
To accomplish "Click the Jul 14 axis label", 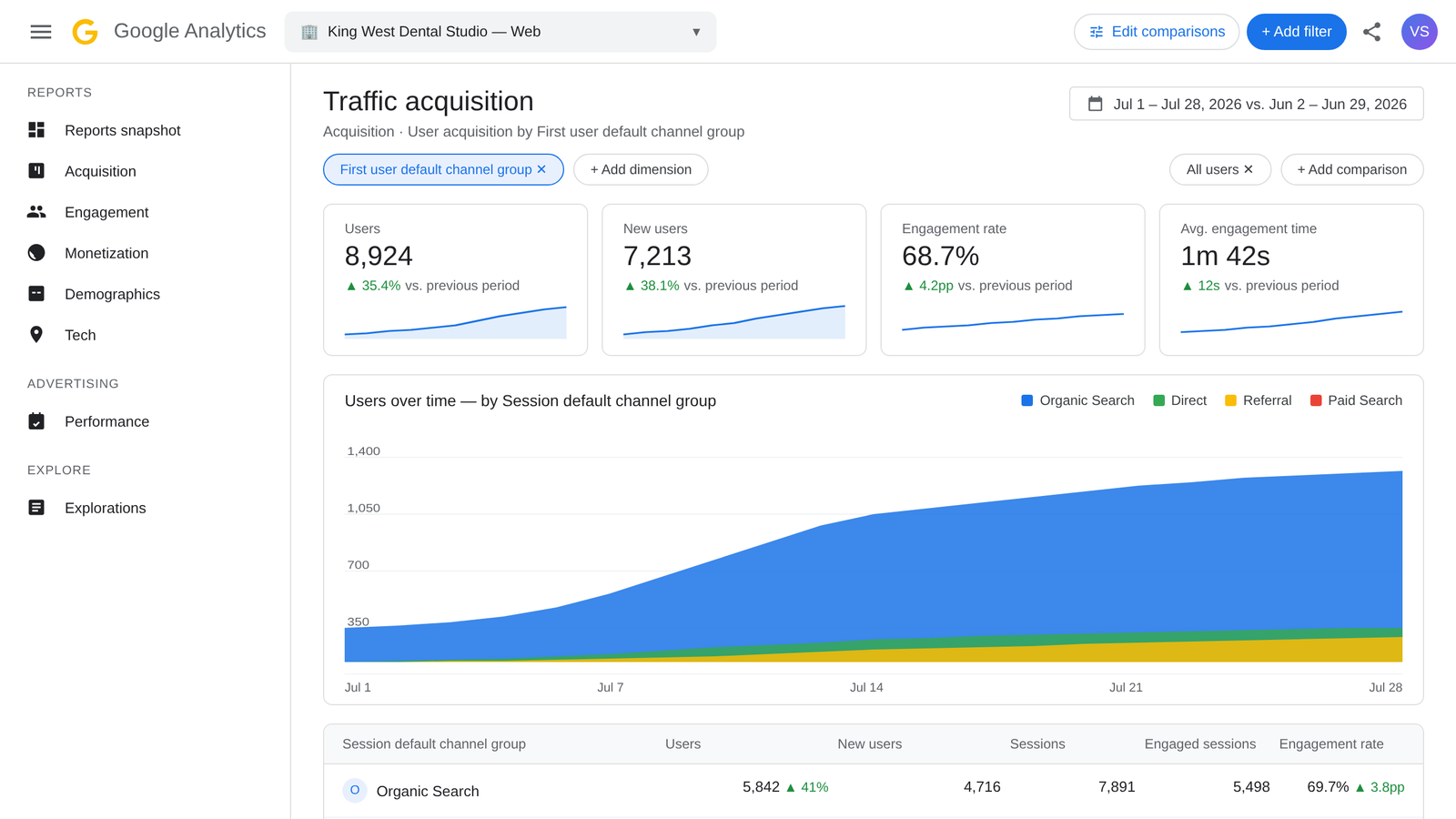I will pyautogui.click(x=866, y=687).
